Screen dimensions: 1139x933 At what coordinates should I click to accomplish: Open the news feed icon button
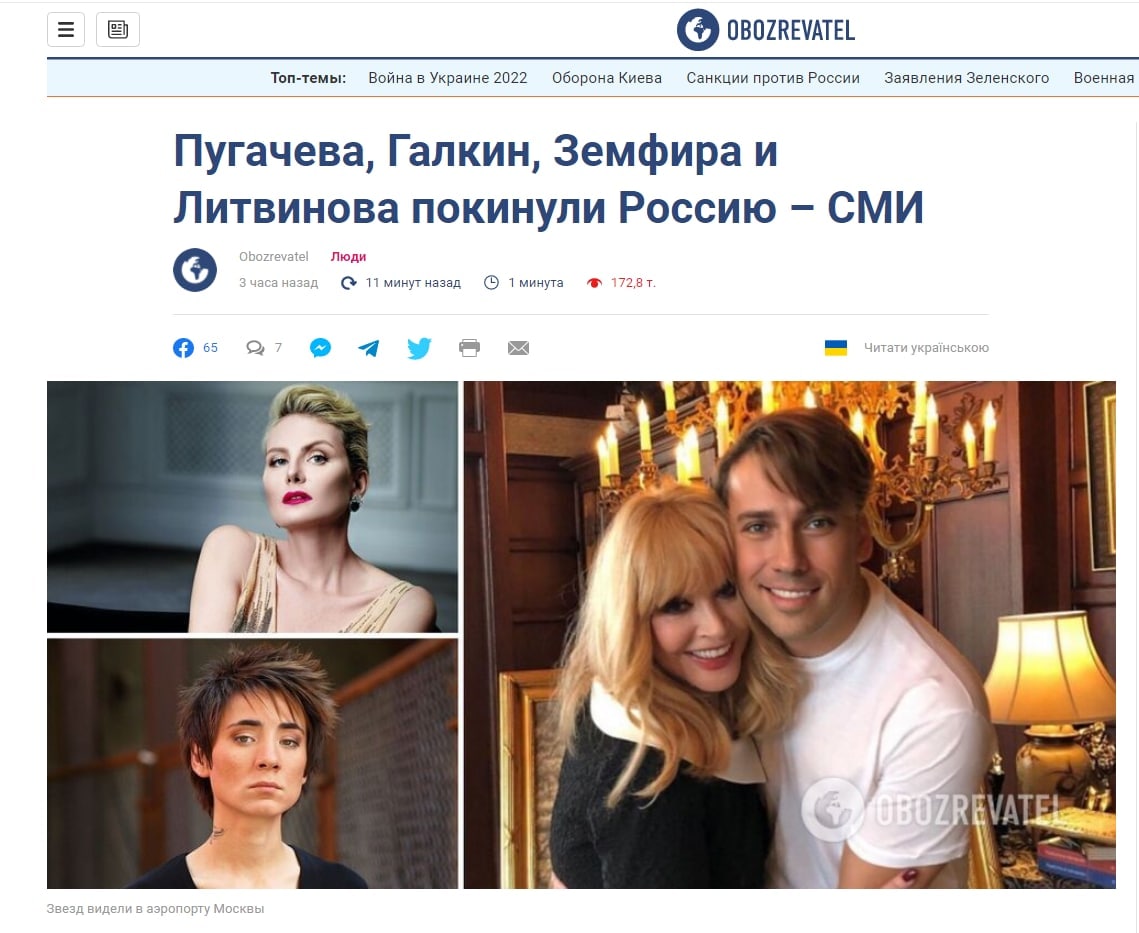(x=118, y=29)
